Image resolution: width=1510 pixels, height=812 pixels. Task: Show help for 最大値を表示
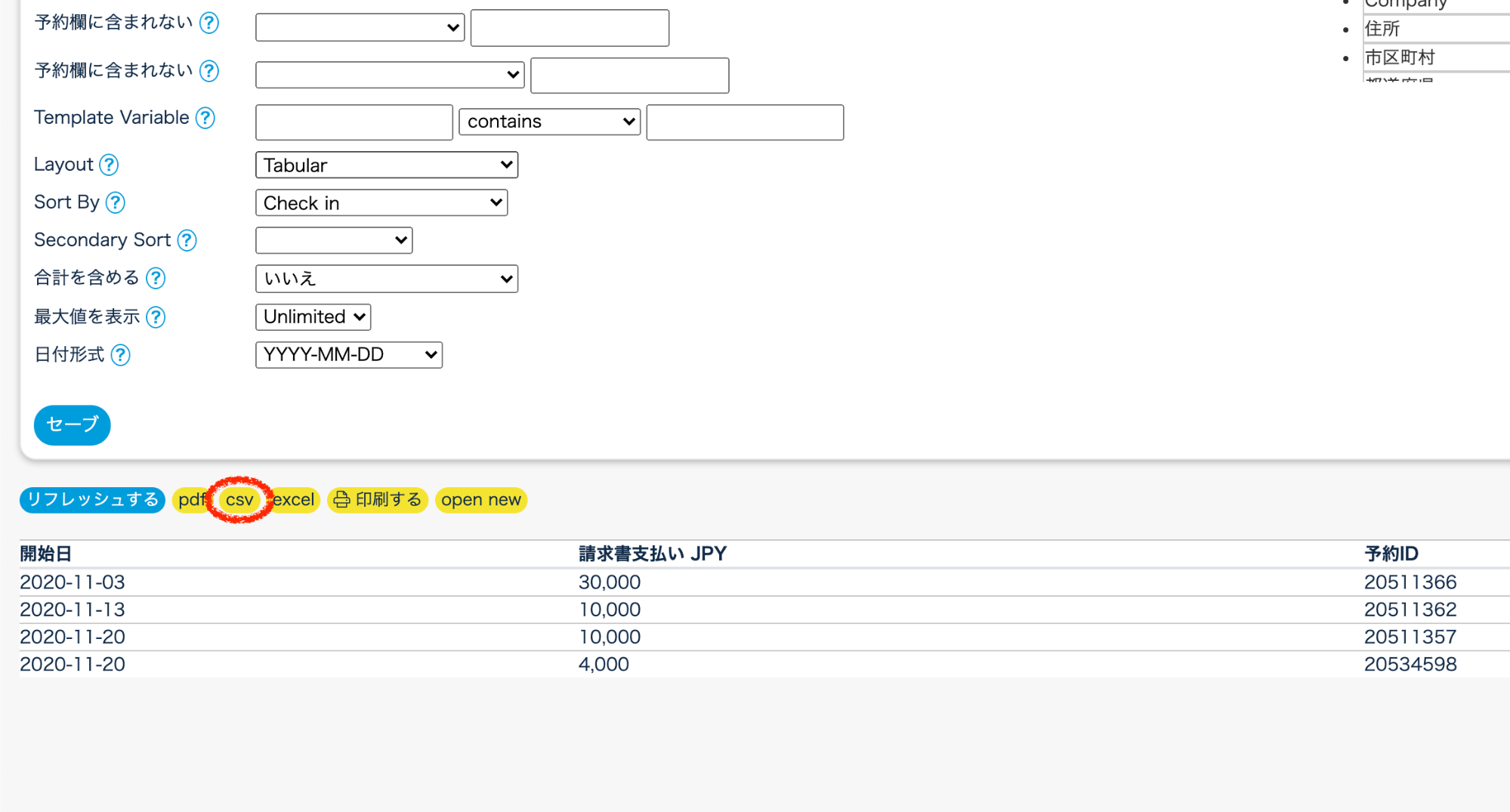click(x=156, y=317)
